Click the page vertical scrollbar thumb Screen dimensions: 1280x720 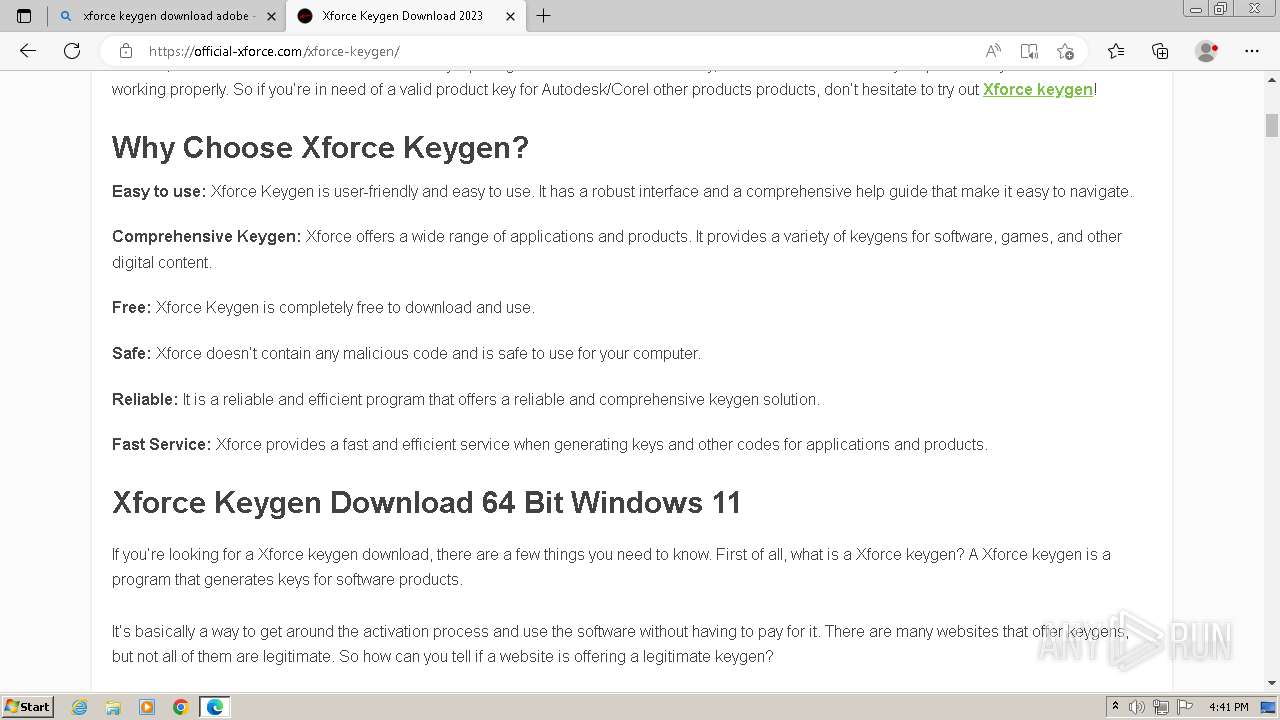pyautogui.click(x=1272, y=125)
